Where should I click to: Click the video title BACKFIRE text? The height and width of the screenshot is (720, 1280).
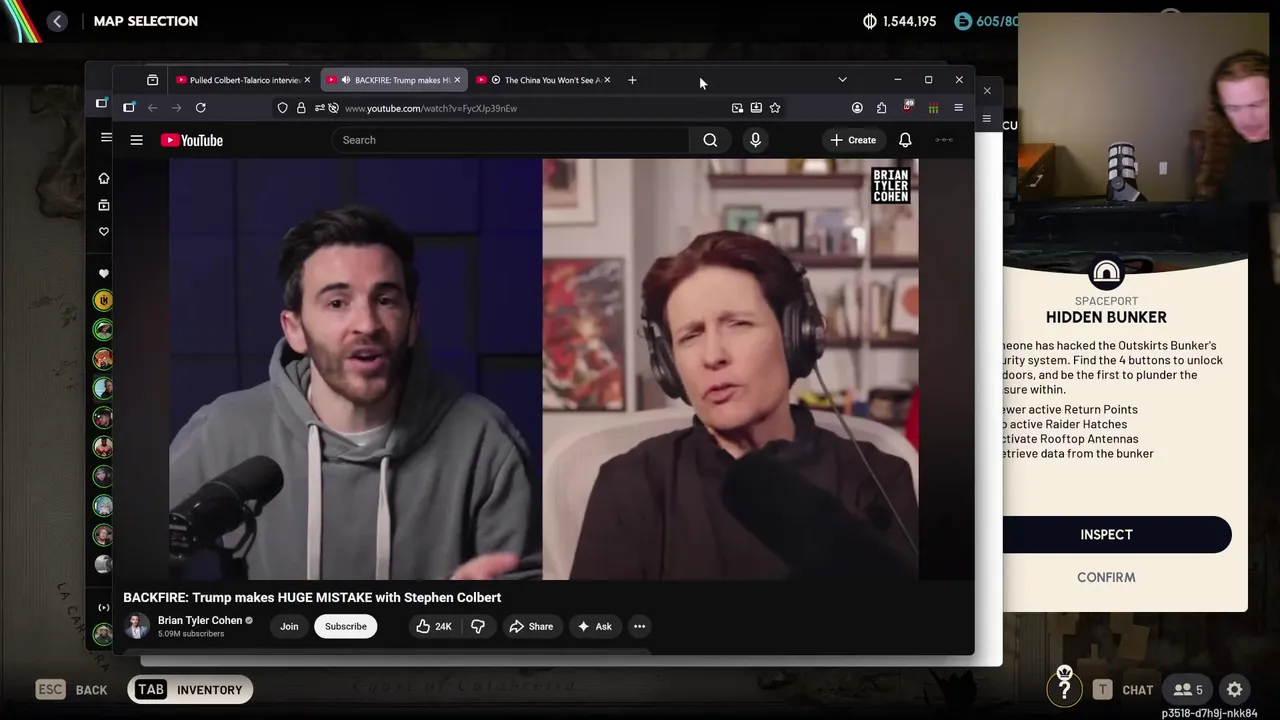[312, 597]
